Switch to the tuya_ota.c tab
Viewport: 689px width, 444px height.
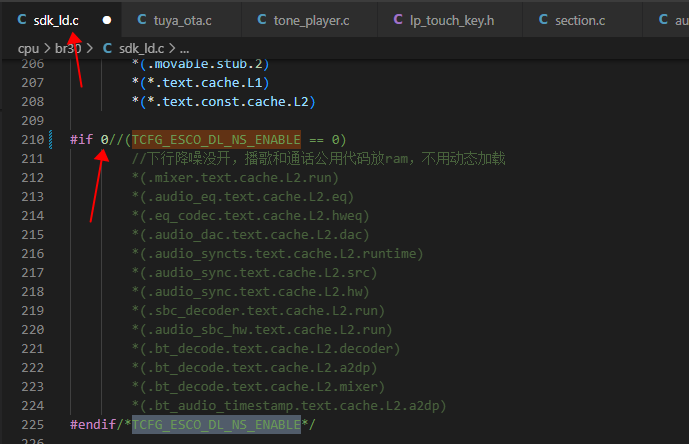click(x=181, y=20)
